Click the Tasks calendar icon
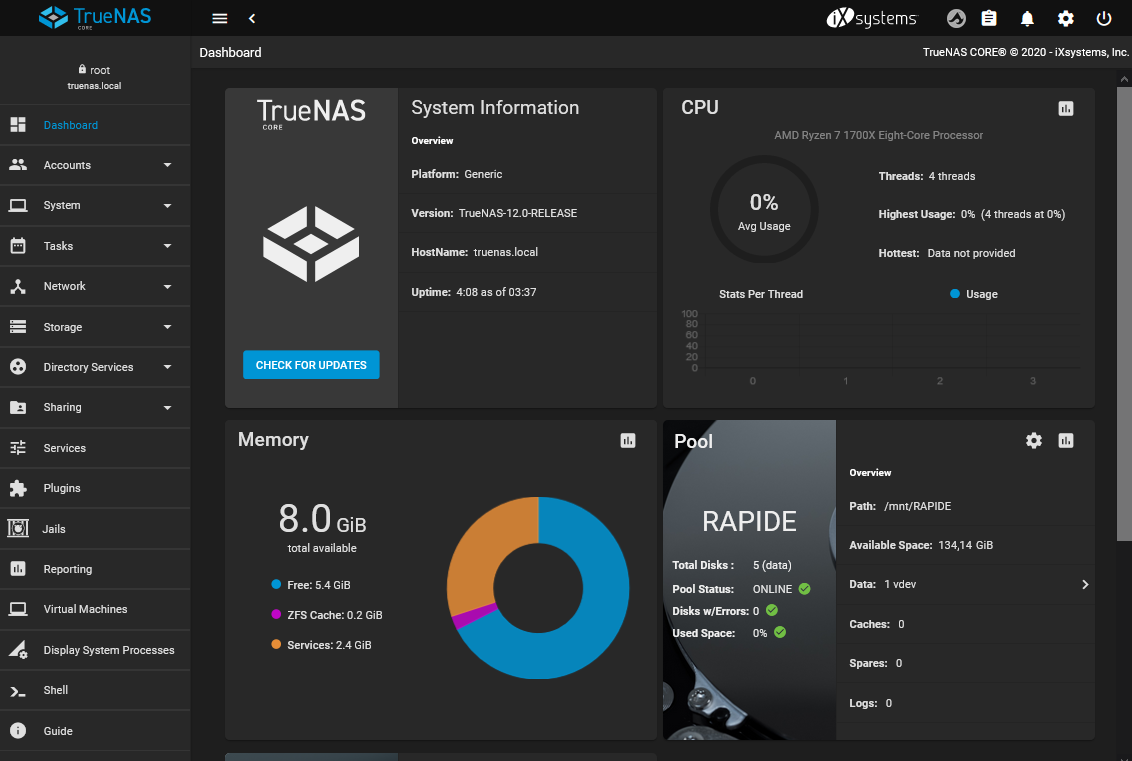 18,245
